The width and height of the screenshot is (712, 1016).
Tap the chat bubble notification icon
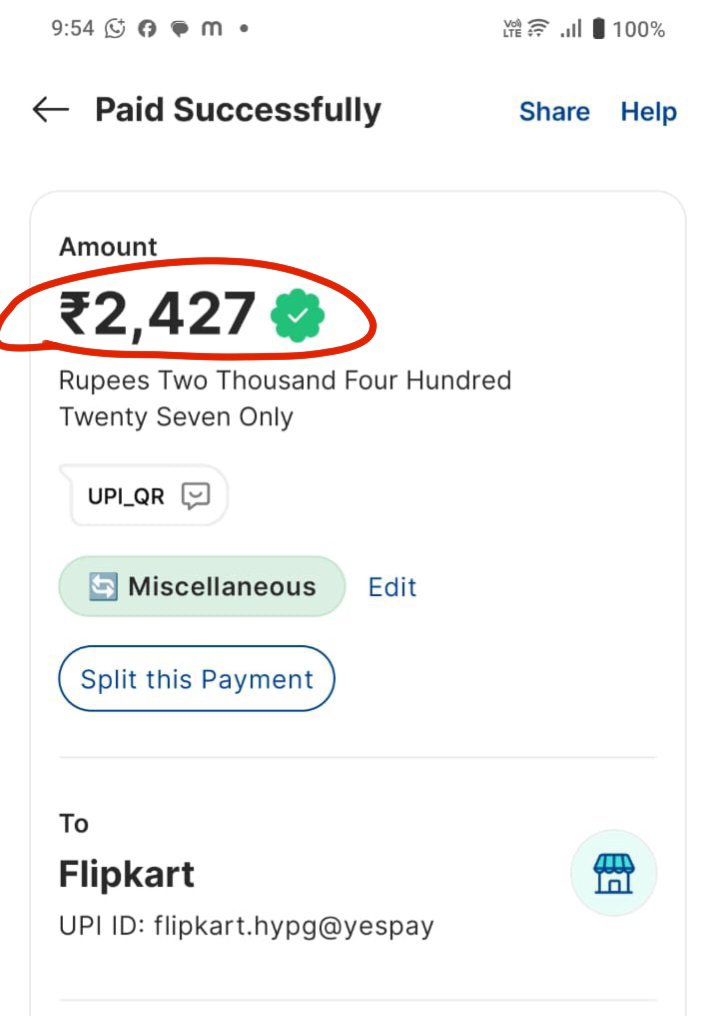point(179,29)
